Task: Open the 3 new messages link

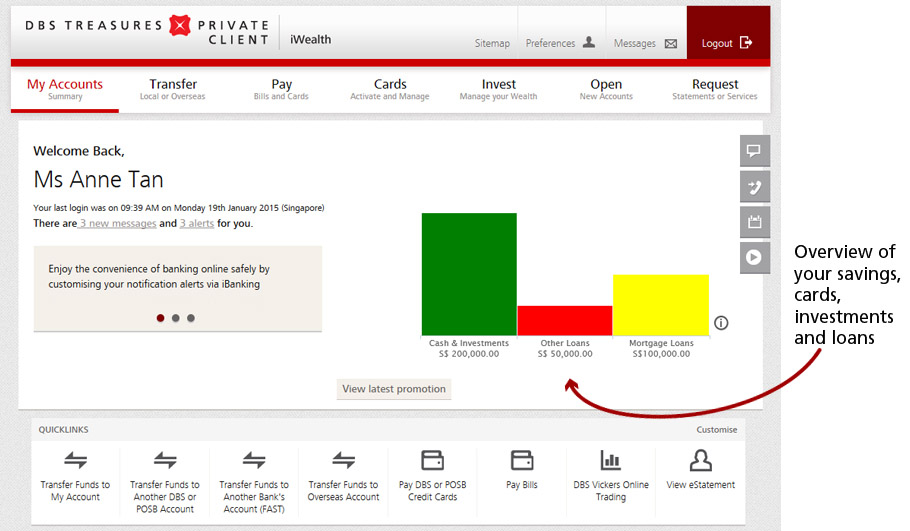Action: (x=118, y=223)
